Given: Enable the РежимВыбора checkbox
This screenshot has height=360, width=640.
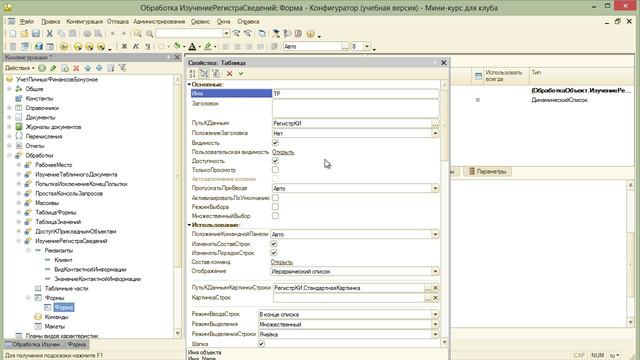Looking at the screenshot, I should tap(275, 207).
